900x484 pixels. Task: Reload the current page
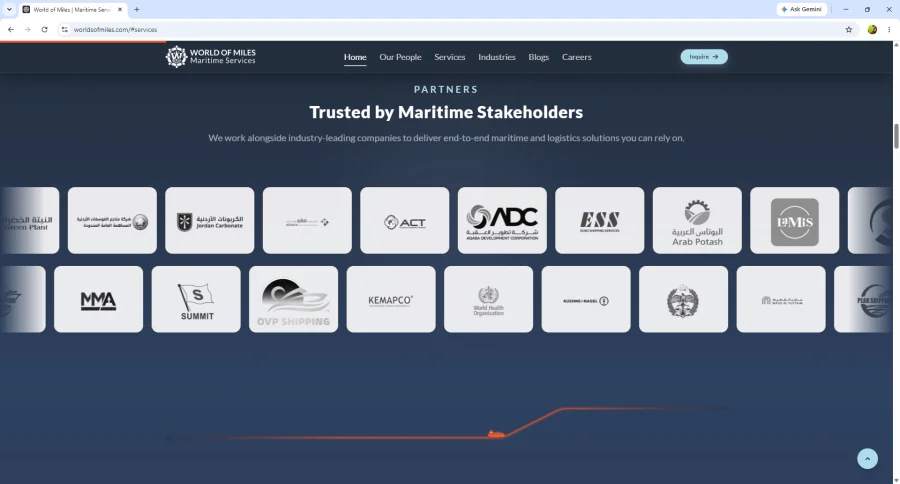[44, 29]
